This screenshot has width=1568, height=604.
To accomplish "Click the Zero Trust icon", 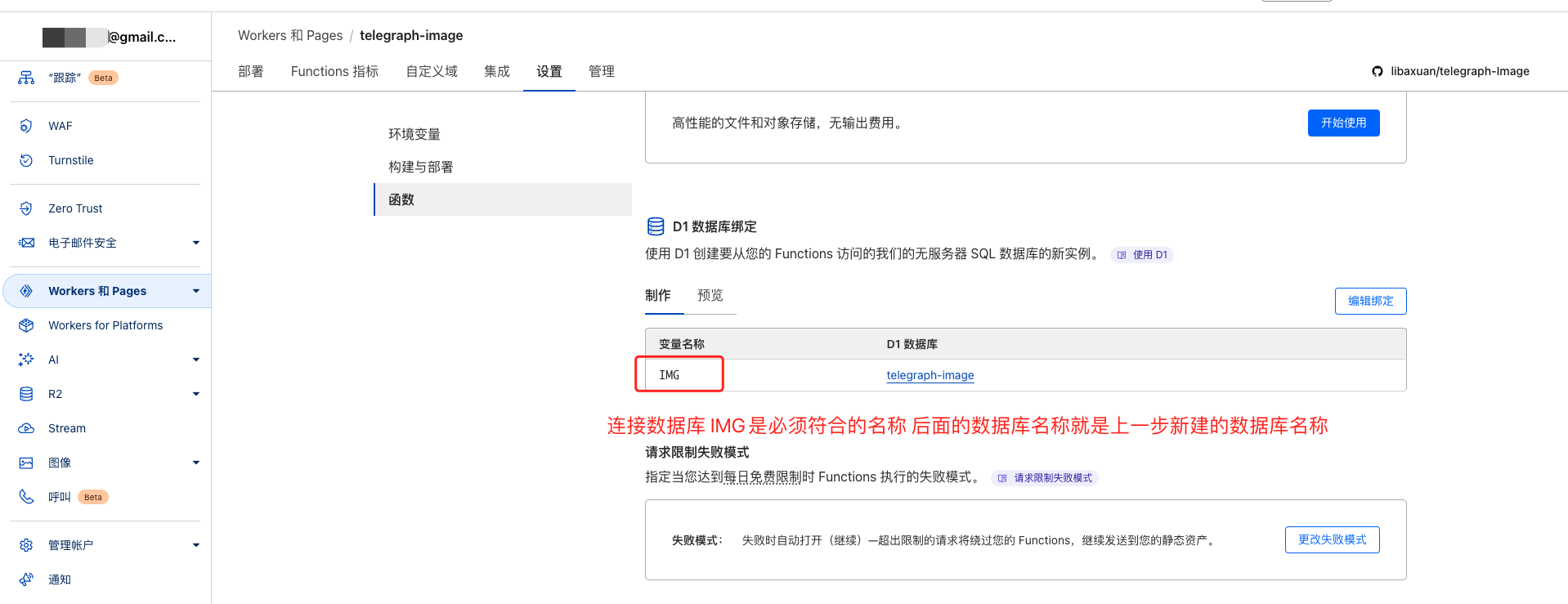I will click(26, 208).
